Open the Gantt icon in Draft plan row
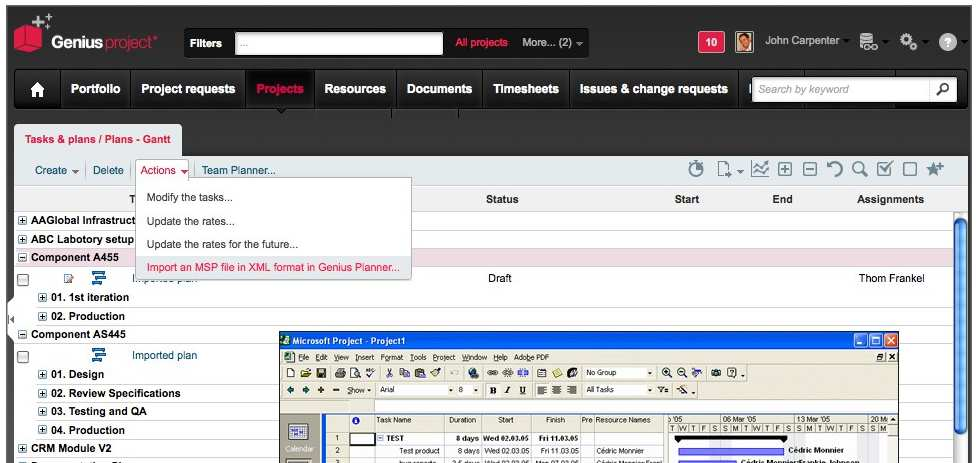The image size is (979, 463). 99,278
